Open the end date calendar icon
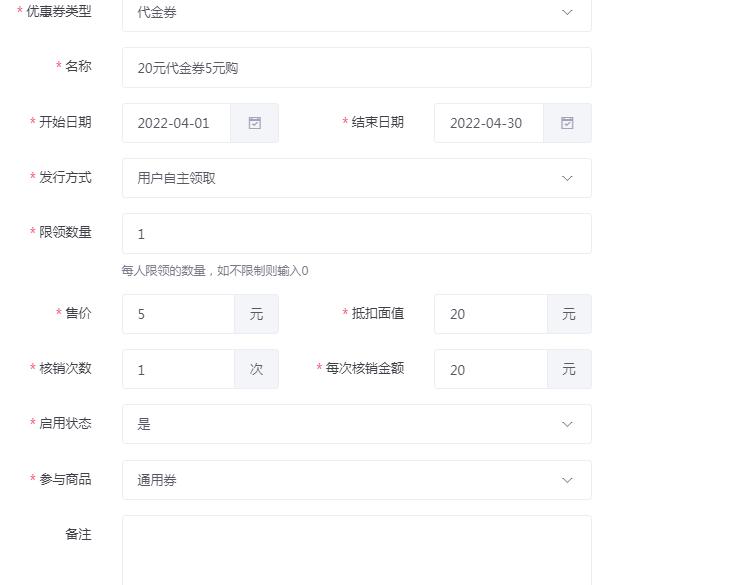The width and height of the screenshot is (754, 585). [x=567, y=123]
